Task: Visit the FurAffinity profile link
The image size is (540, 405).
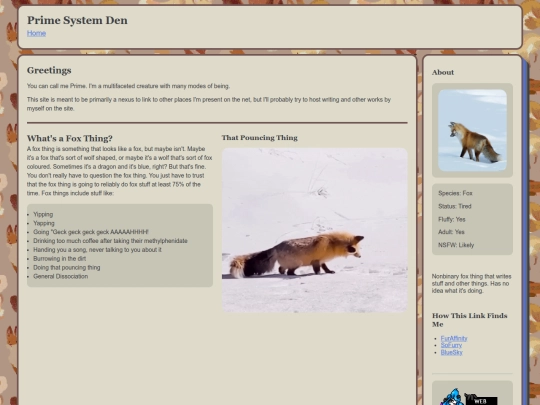Action: pos(454,339)
